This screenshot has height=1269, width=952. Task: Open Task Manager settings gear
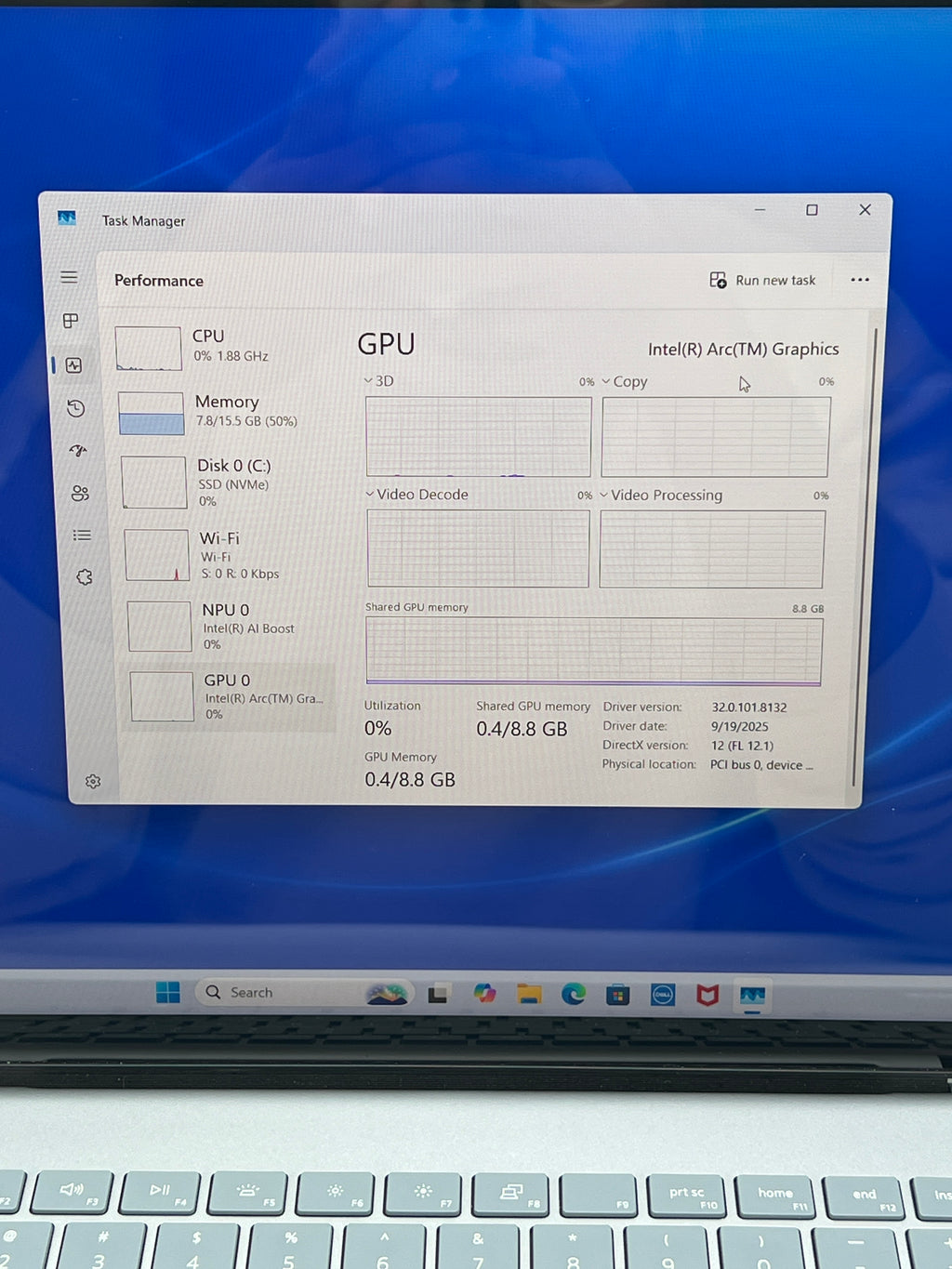(x=93, y=782)
